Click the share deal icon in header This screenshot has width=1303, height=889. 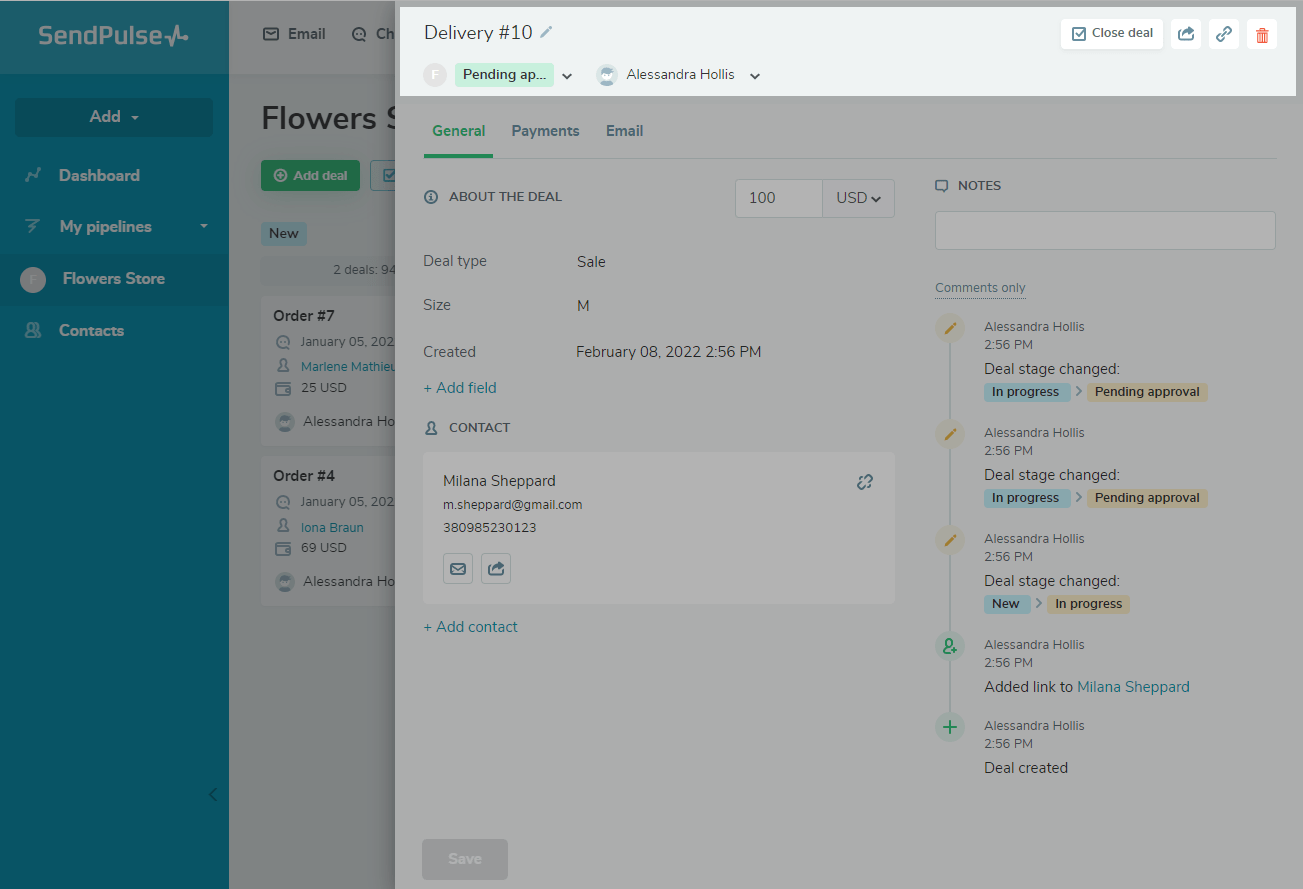(1186, 34)
